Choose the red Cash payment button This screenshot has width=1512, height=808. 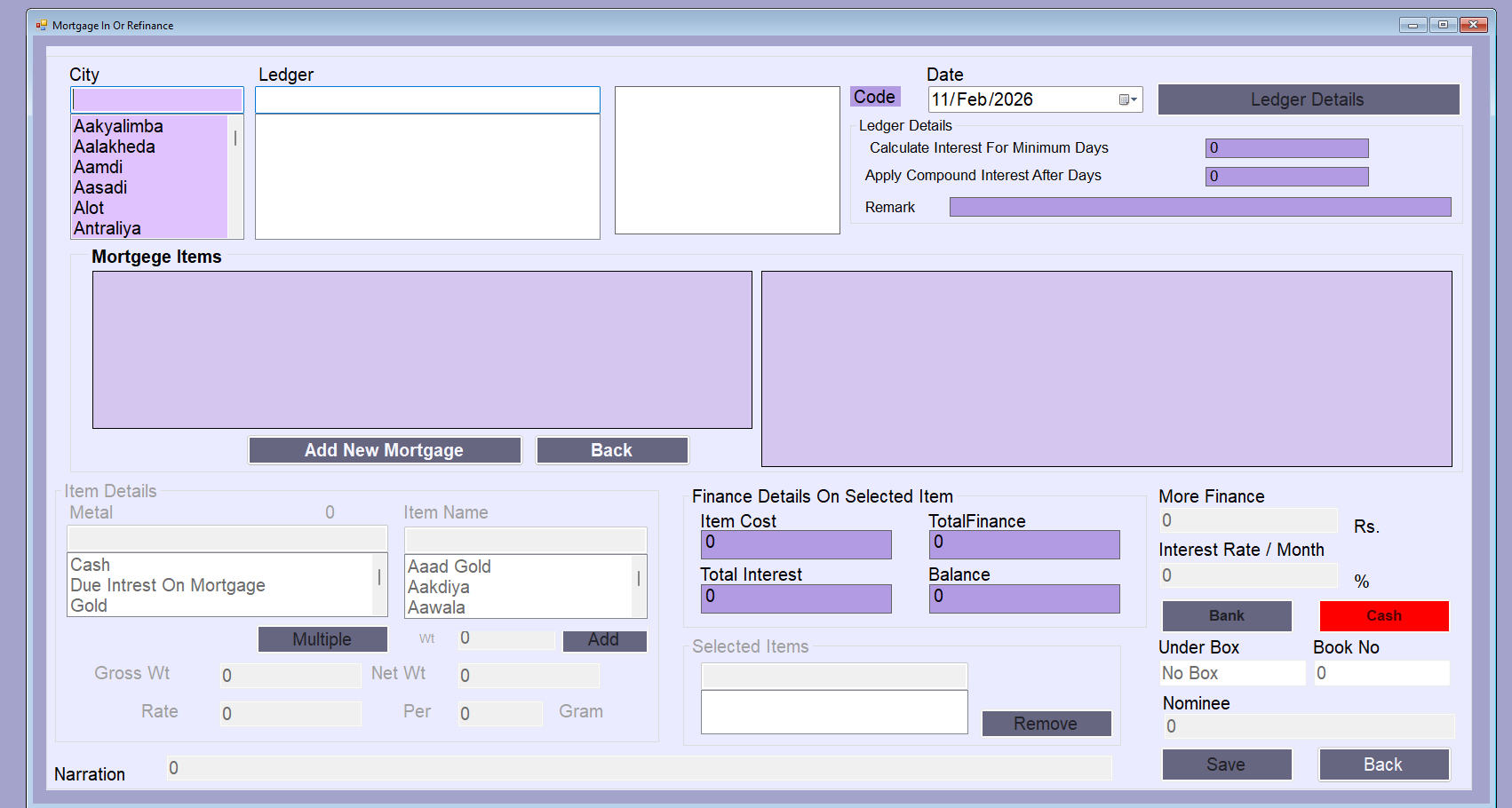coord(1384,616)
